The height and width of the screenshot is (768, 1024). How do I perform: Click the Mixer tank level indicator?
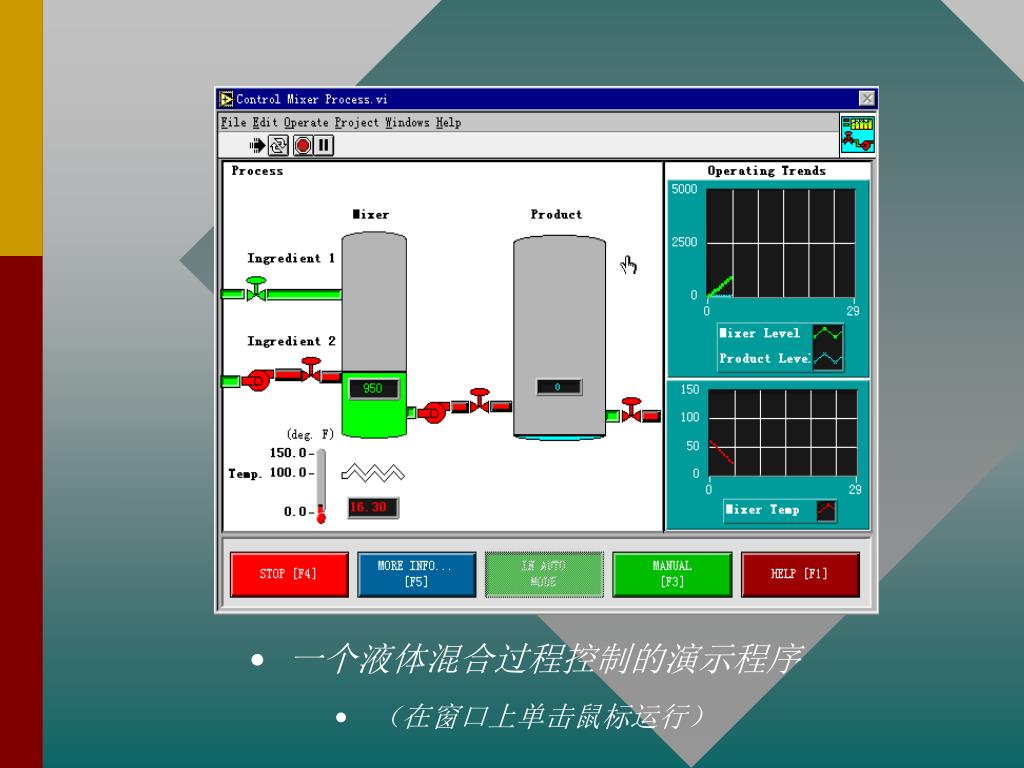click(x=374, y=336)
